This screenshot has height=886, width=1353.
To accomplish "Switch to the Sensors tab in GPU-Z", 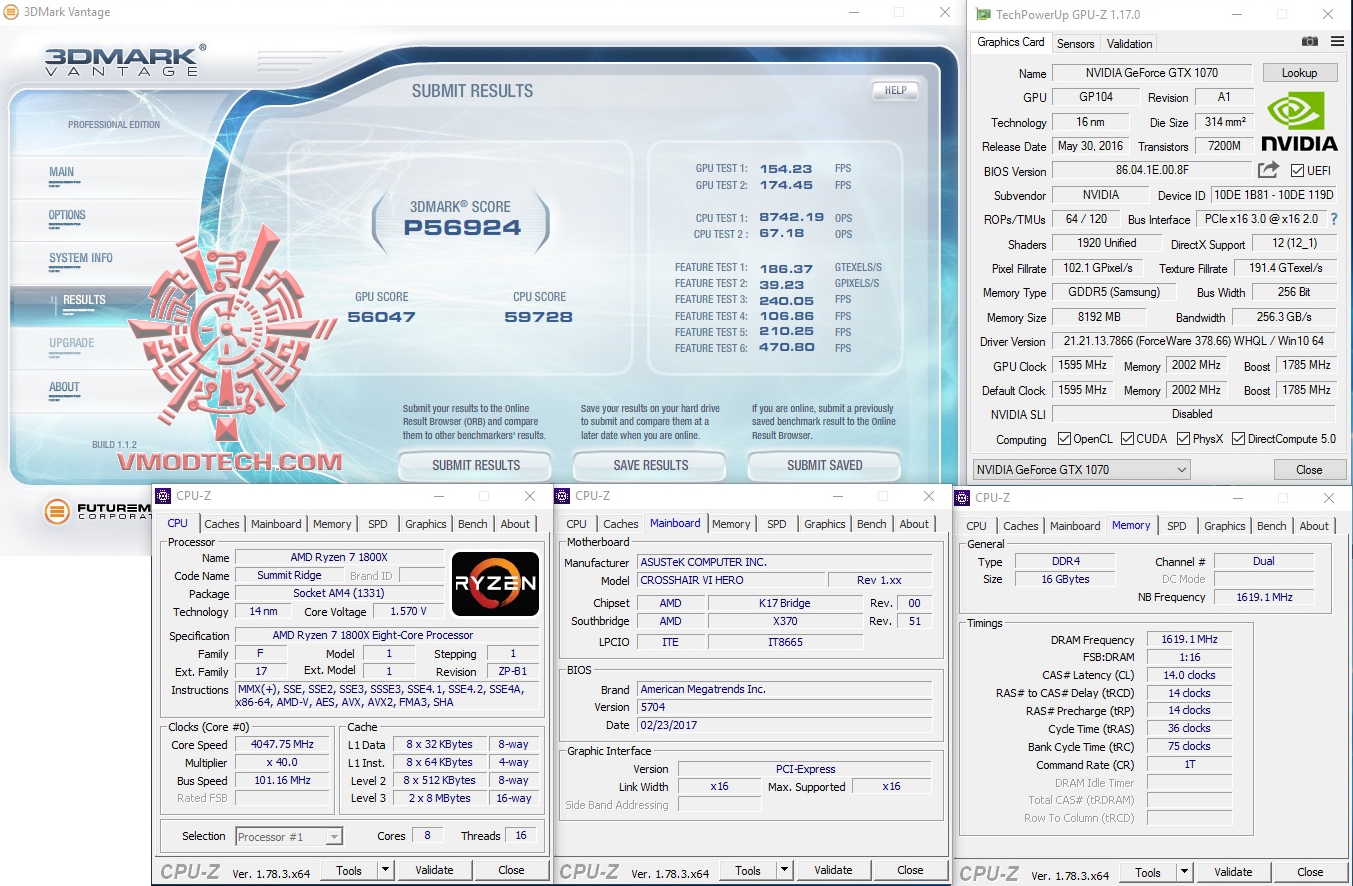I will 1075,43.
